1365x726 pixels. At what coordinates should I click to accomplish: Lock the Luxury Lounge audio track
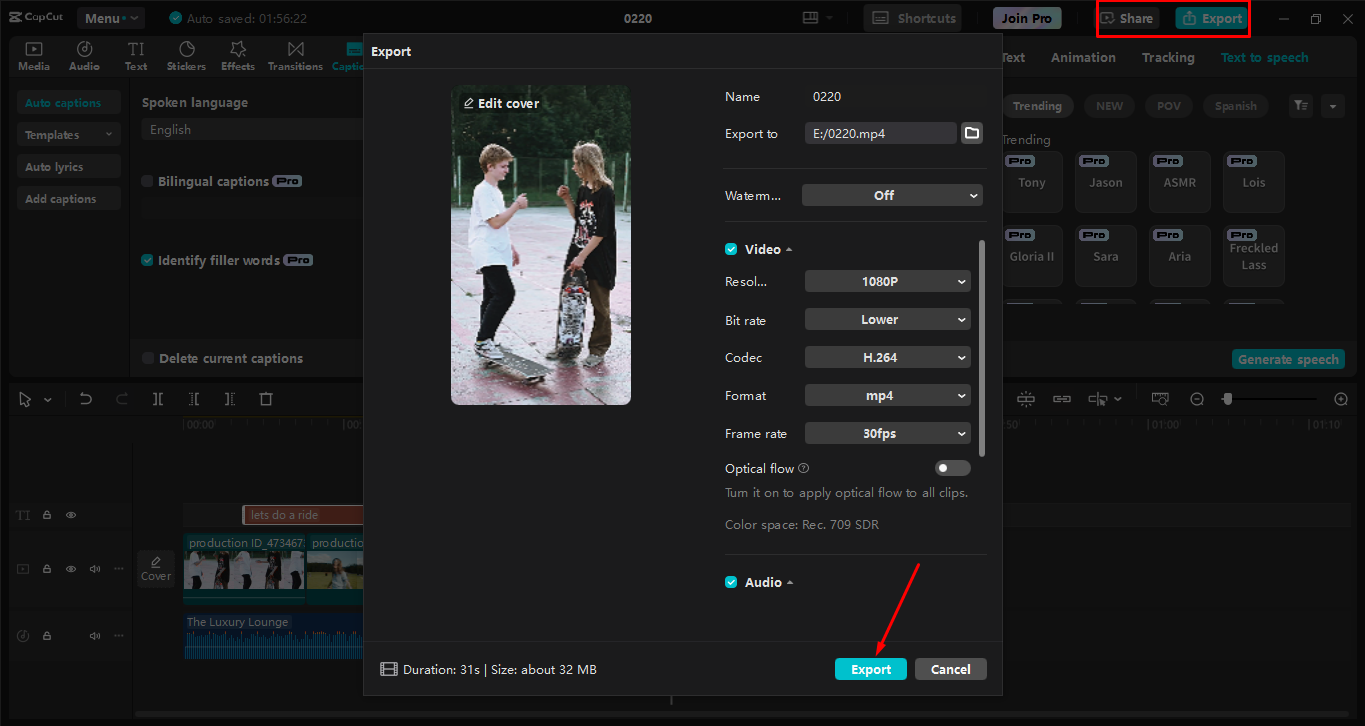tap(47, 636)
